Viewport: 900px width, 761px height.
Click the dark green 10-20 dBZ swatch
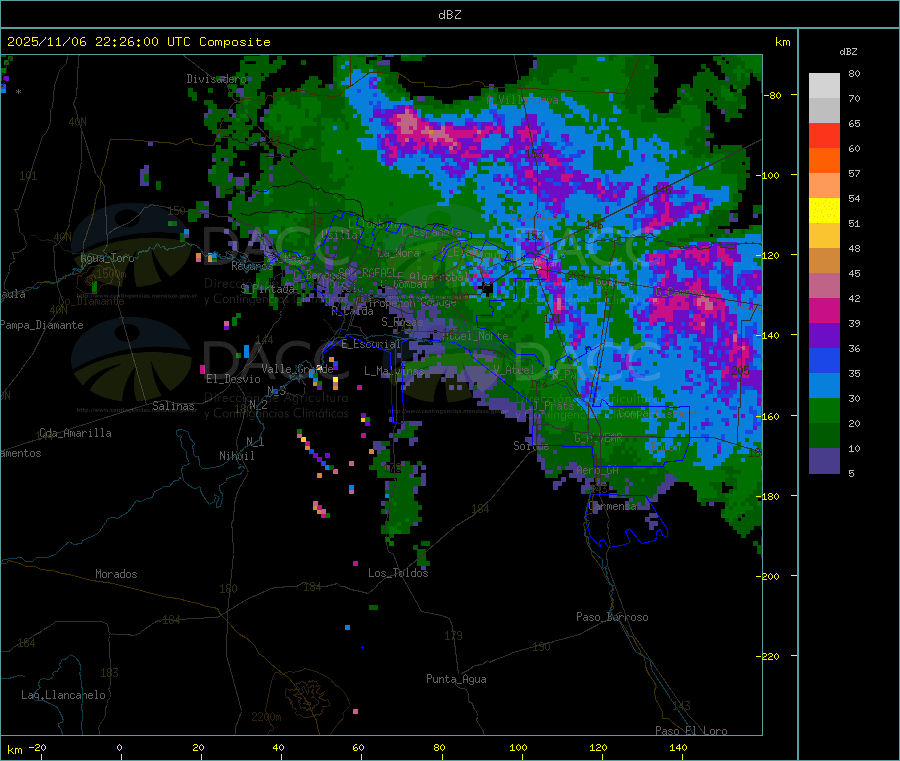(x=824, y=436)
